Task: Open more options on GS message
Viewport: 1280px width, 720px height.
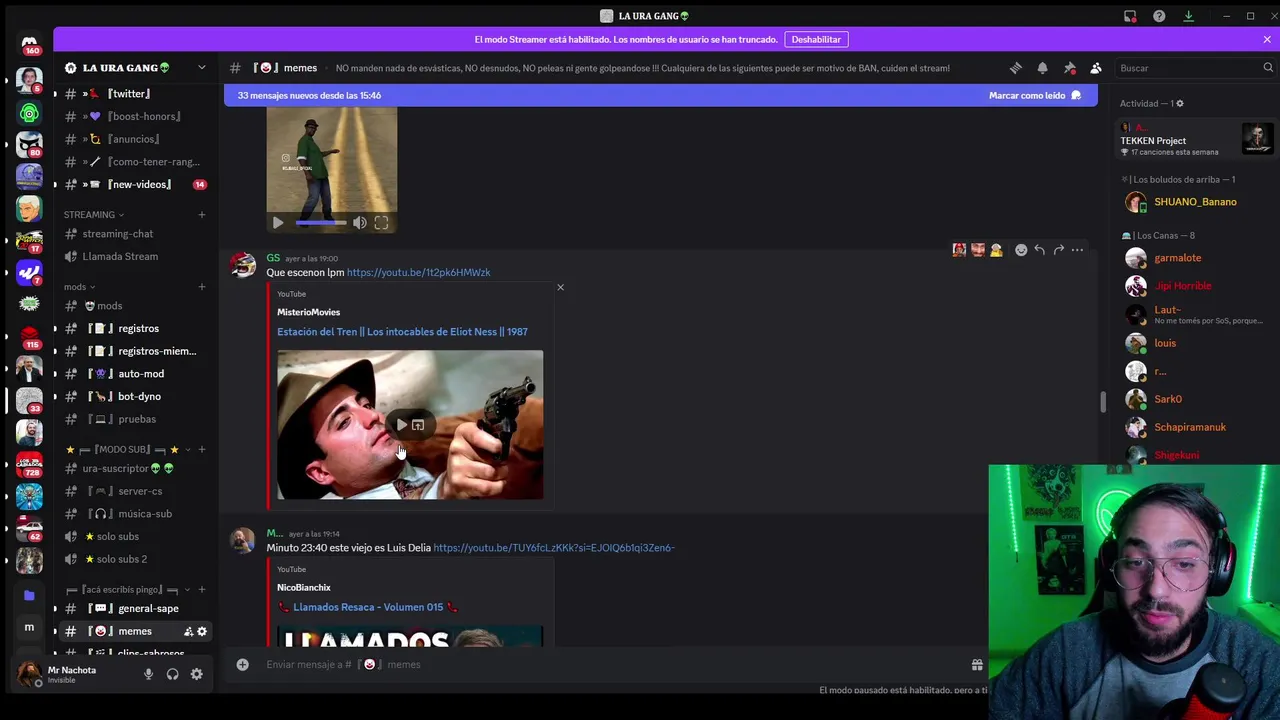Action: (1077, 250)
